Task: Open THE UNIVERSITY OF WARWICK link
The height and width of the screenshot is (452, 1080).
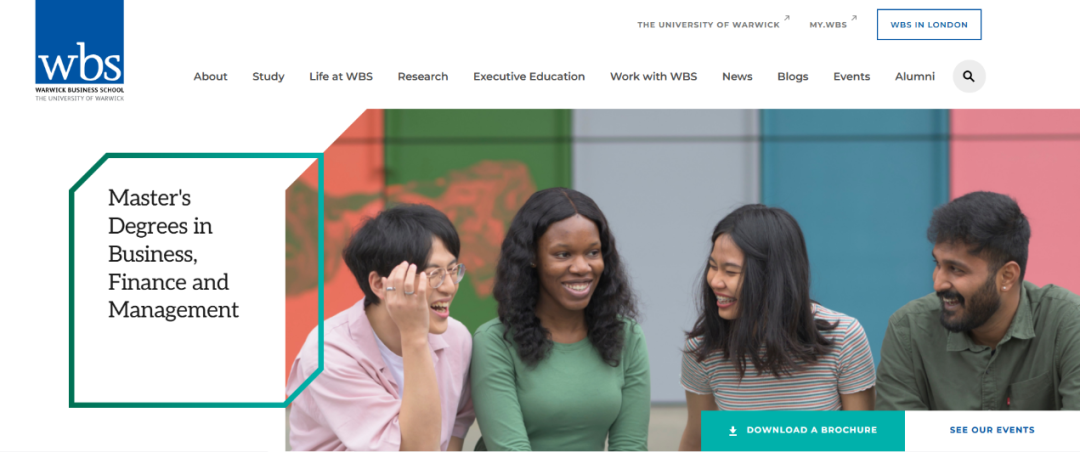Action: click(x=708, y=25)
